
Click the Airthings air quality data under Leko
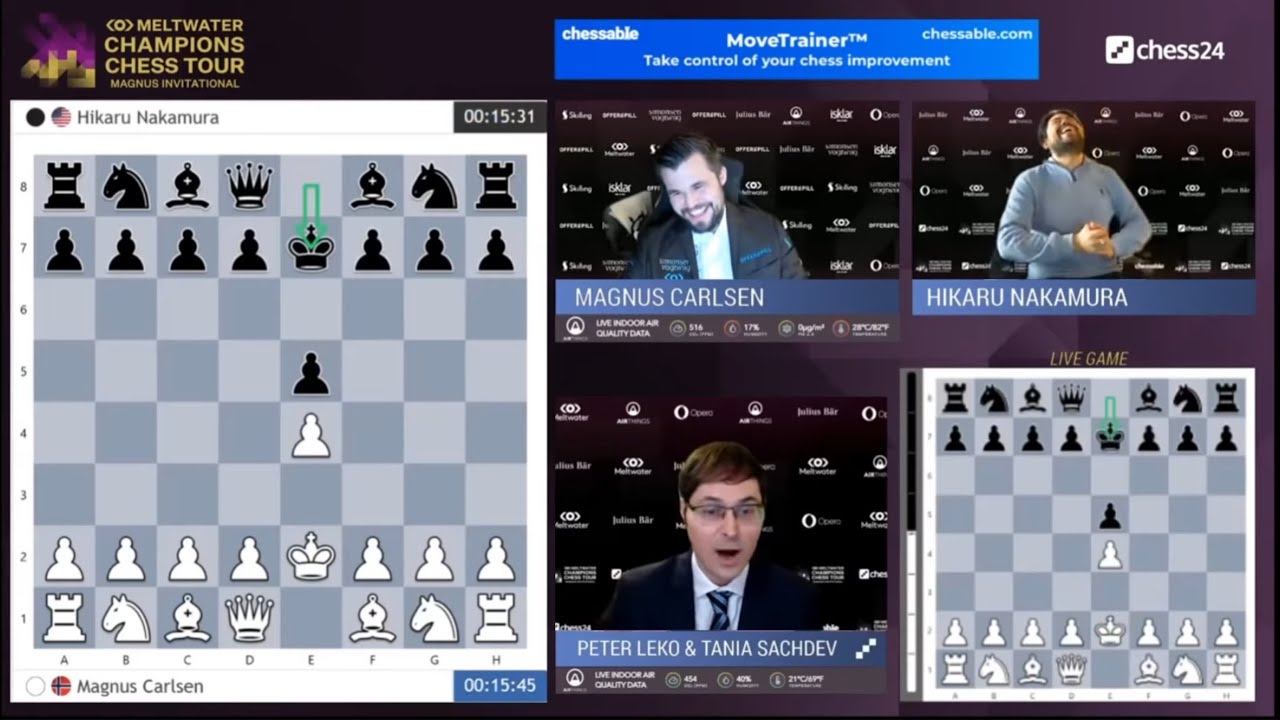[x=720, y=680]
